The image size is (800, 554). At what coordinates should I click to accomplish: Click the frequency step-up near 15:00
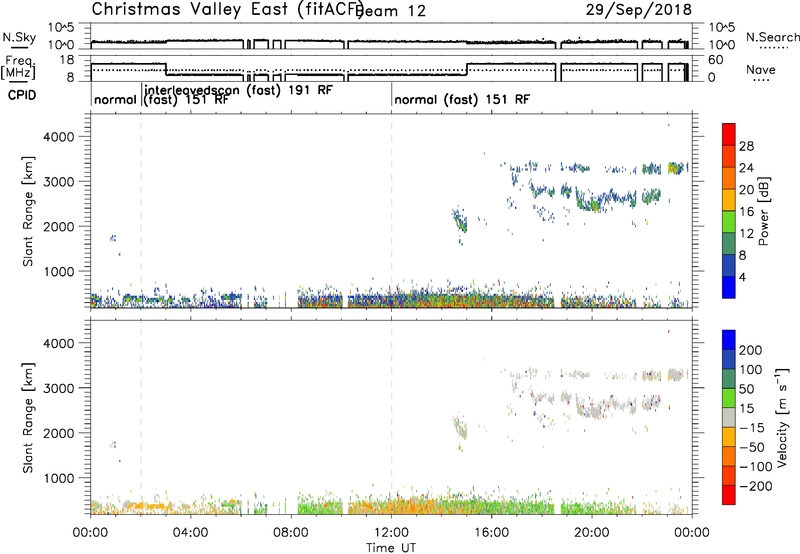[x=467, y=69]
